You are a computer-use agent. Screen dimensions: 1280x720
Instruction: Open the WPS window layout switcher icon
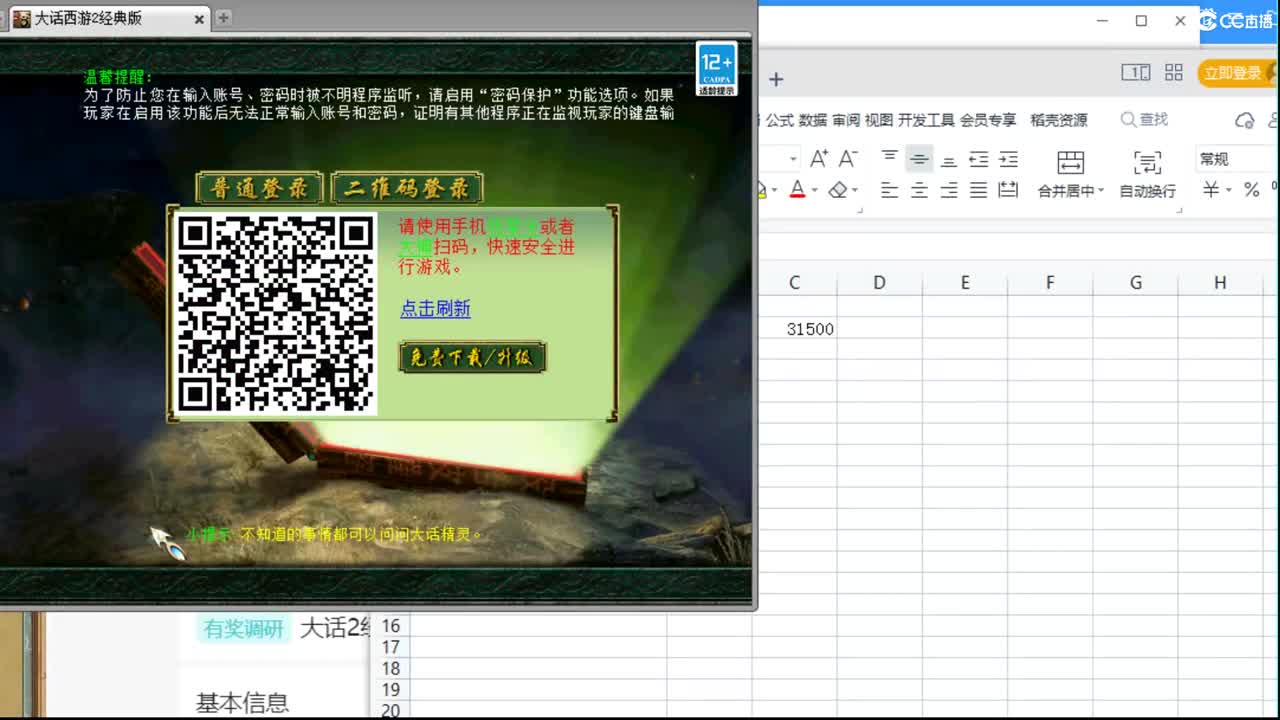[1135, 72]
